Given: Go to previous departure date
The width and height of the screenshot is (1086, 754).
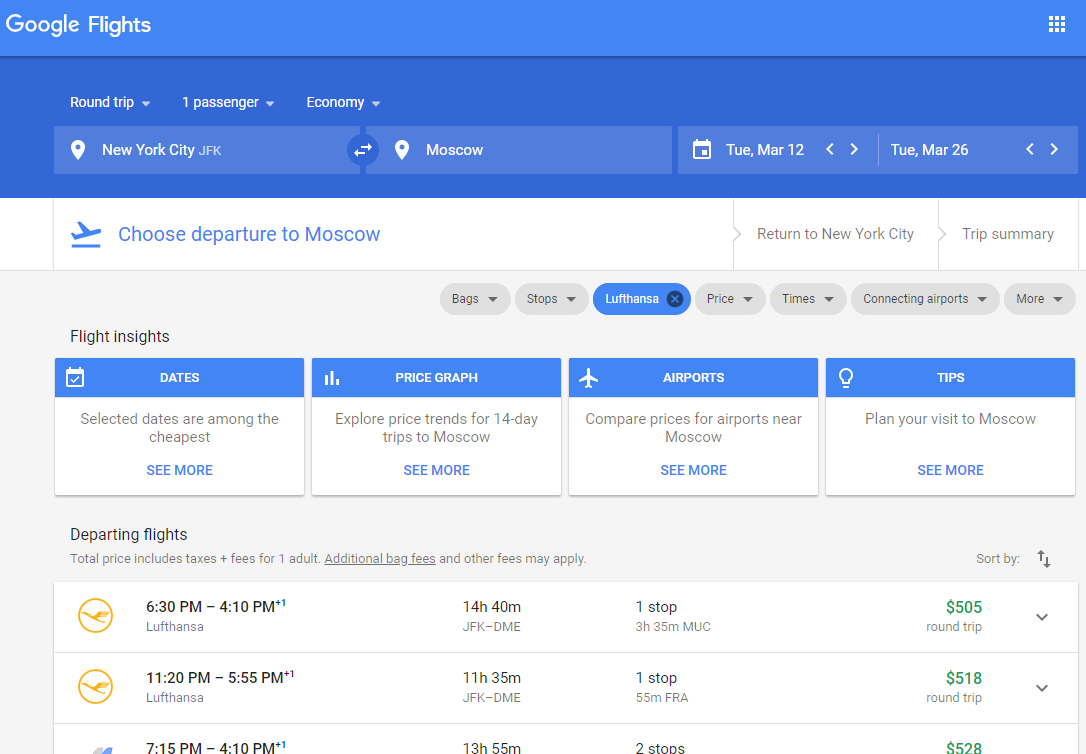Looking at the screenshot, I should [x=830, y=150].
